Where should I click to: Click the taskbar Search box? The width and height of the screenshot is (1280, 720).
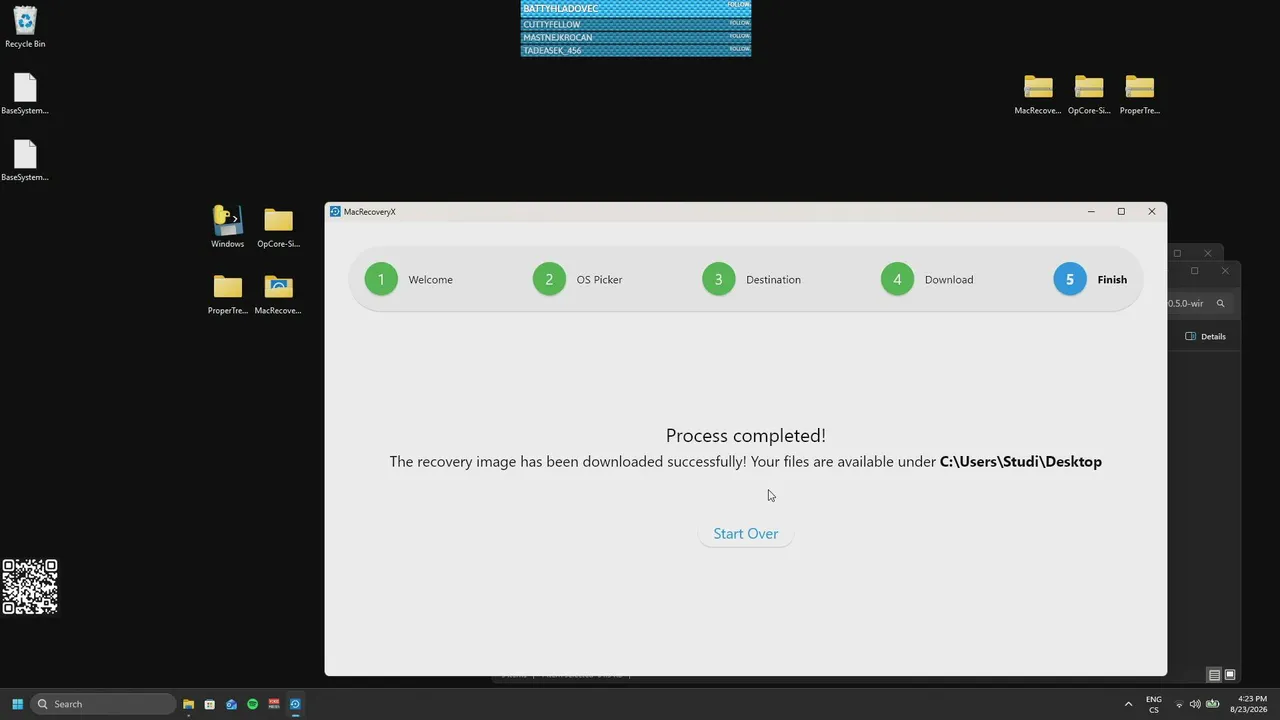(x=104, y=704)
